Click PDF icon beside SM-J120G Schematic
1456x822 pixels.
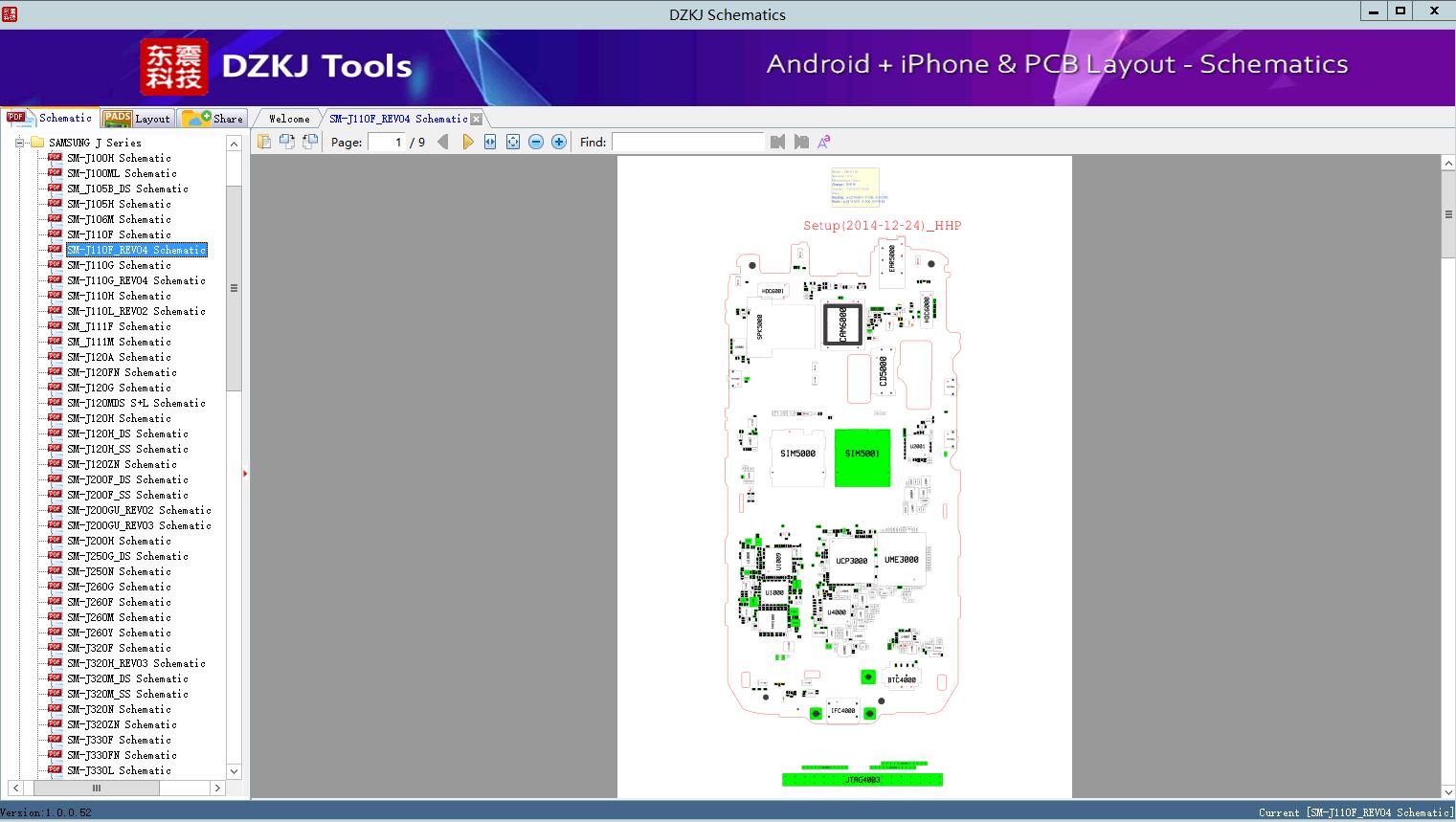pos(55,387)
